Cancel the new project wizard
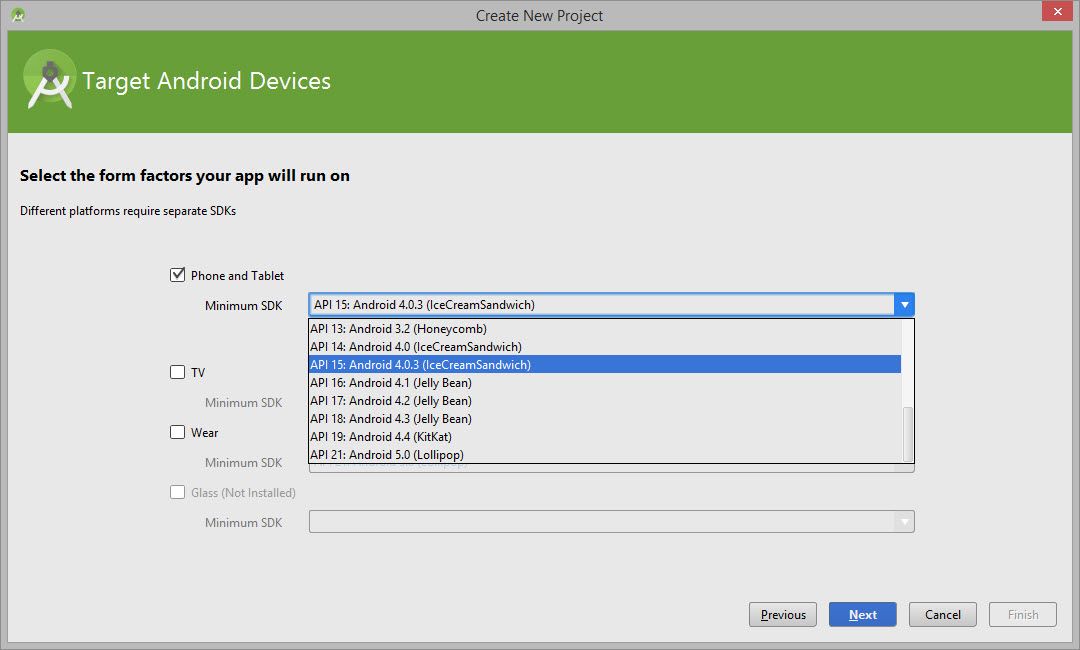The width and height of the screenshot is (1080, 650). pyautogui.click(x=942, y=614)
